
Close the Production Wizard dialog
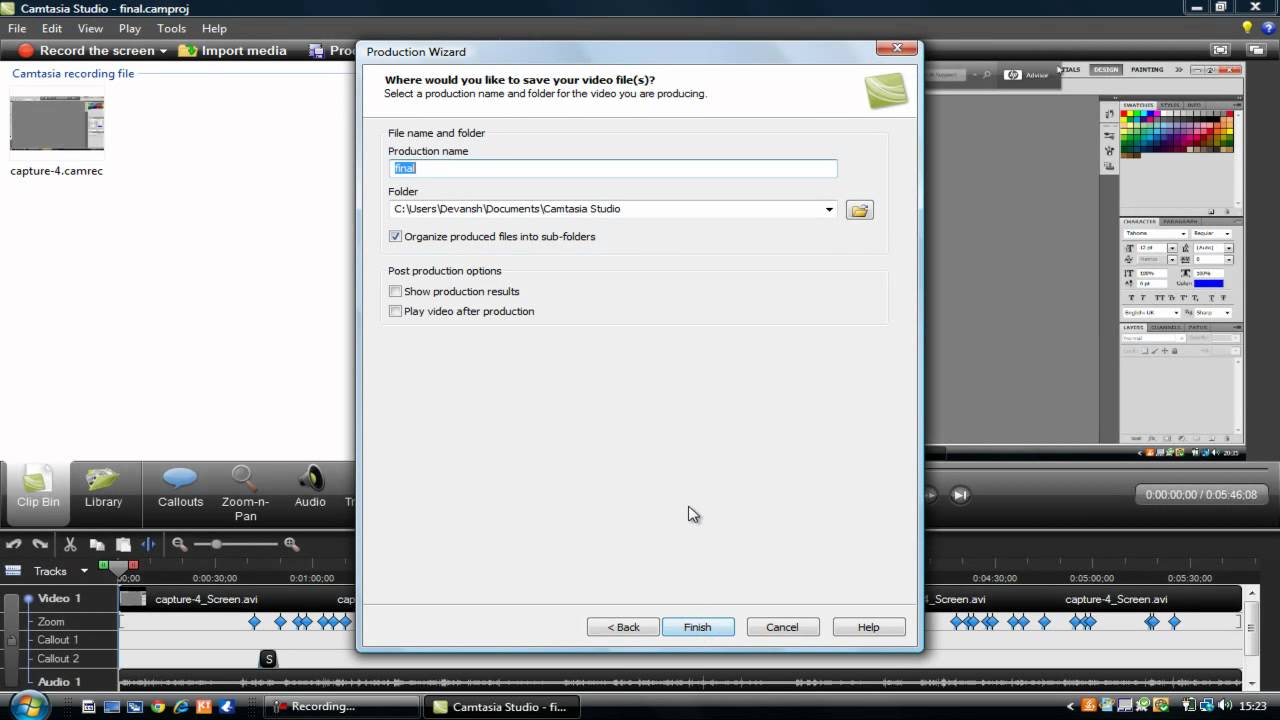(896, 48)
